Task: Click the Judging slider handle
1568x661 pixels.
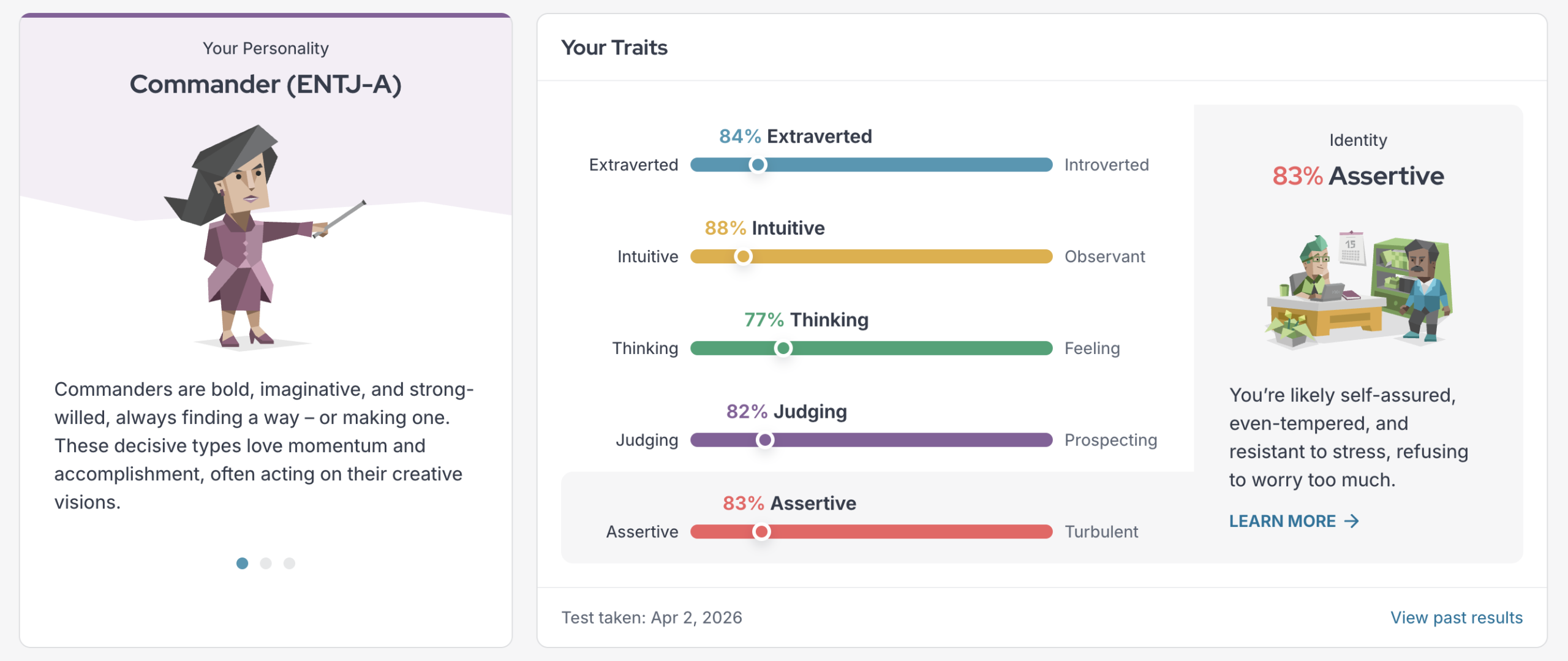Action: coord(764,440)
